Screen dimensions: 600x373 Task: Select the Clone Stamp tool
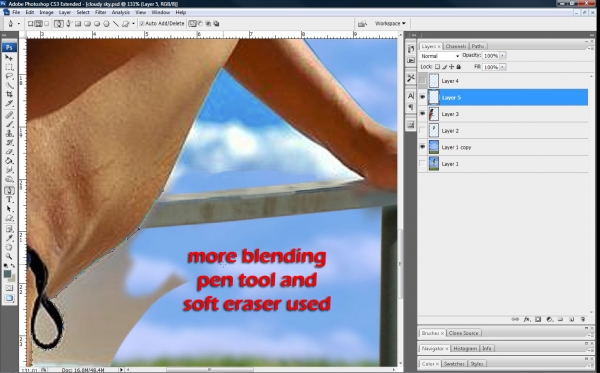pos(9,134)
